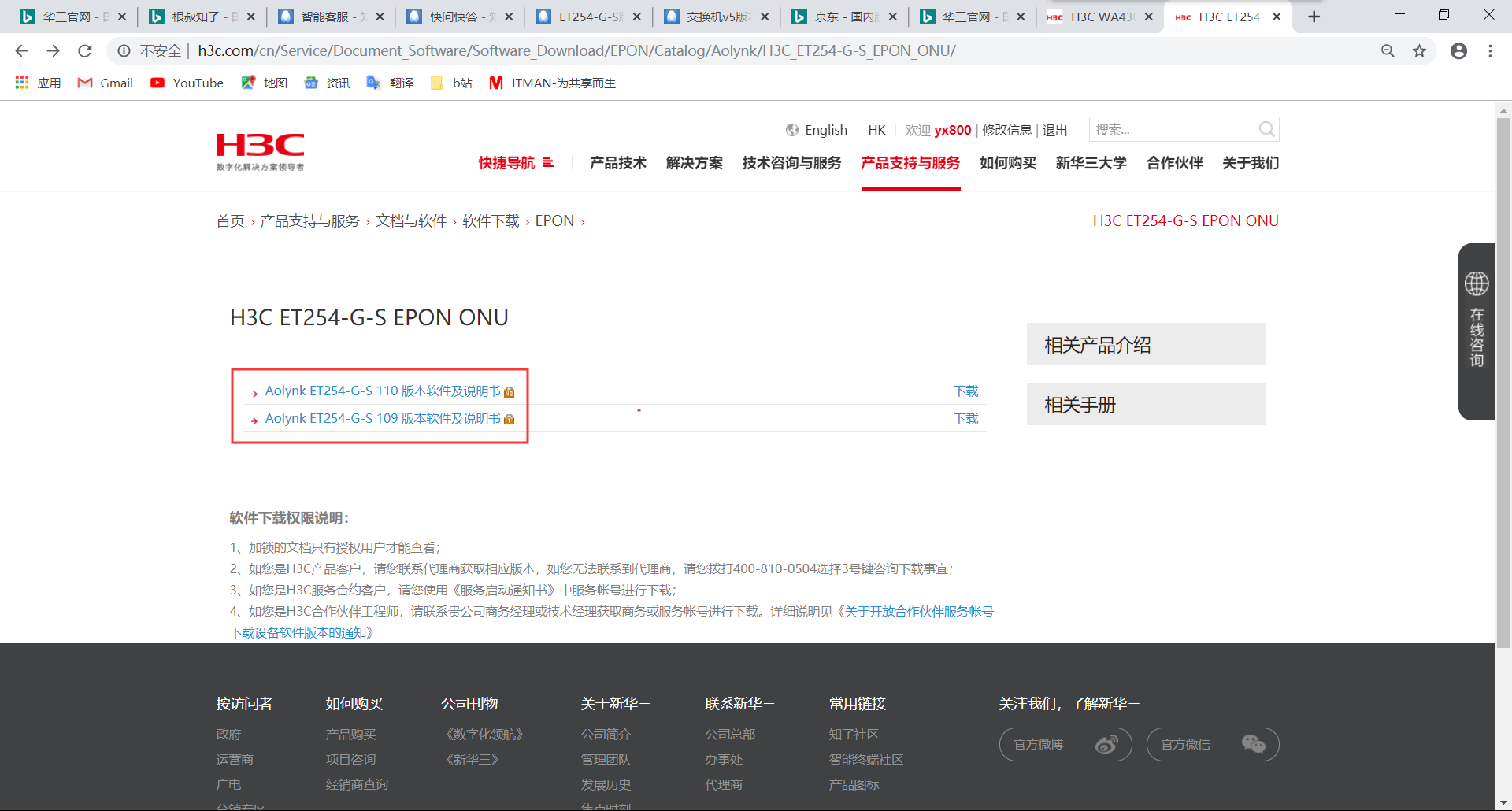This screenshot has height=811, width=1512.
Task: Open the Gmail bookmark
Action: pyautogui.click(x=106, y=83)
